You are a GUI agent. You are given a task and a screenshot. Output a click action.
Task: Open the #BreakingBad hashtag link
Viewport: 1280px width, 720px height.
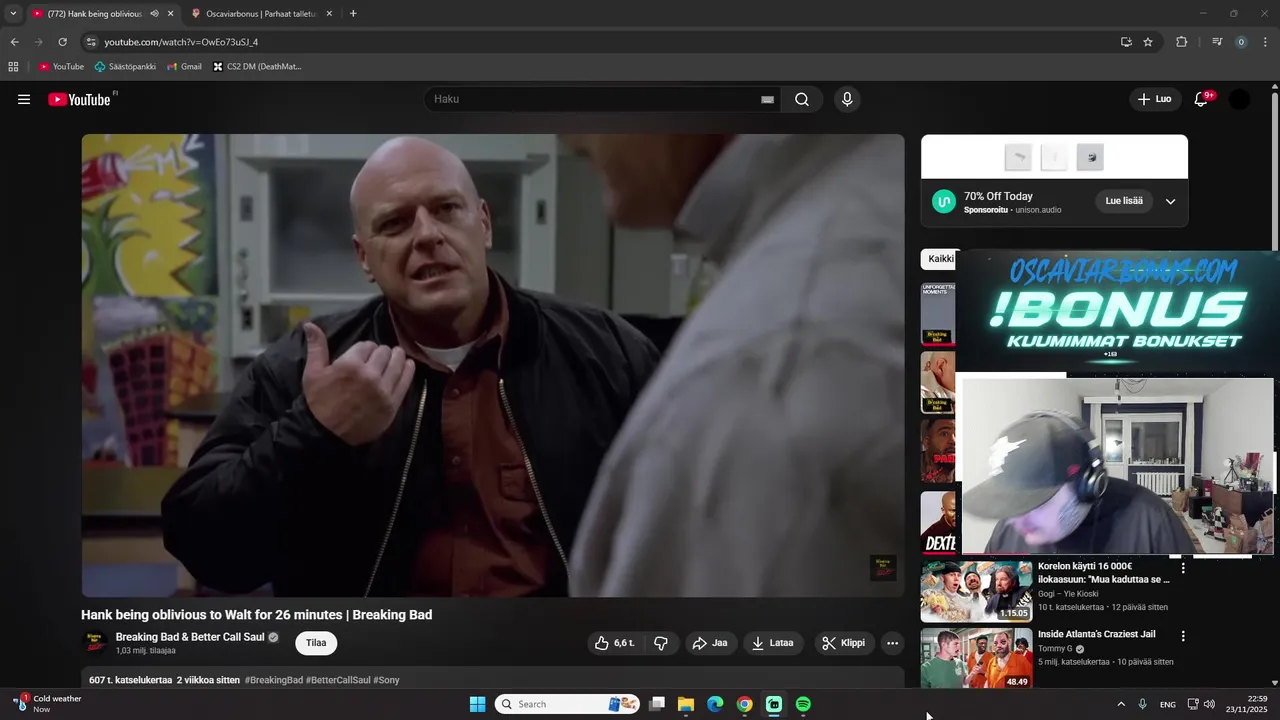click(x=274, y=680)
